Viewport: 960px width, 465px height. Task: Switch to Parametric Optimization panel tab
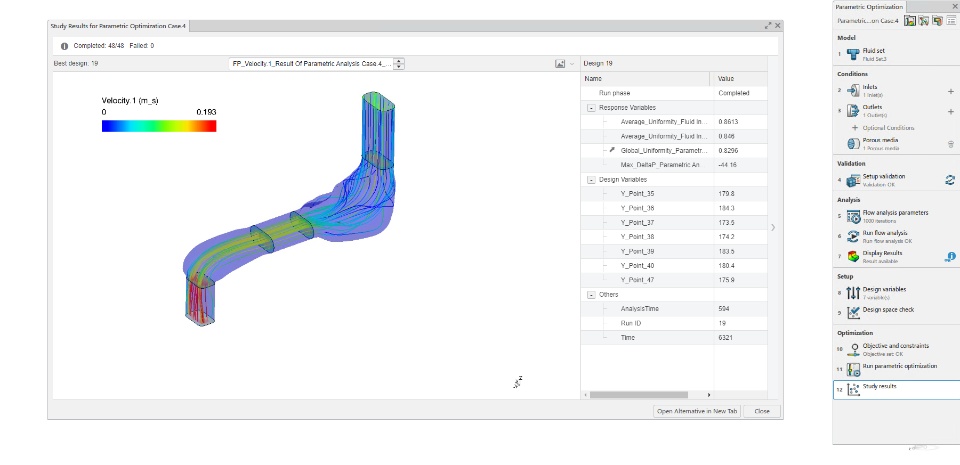click(x=869, y=7)
